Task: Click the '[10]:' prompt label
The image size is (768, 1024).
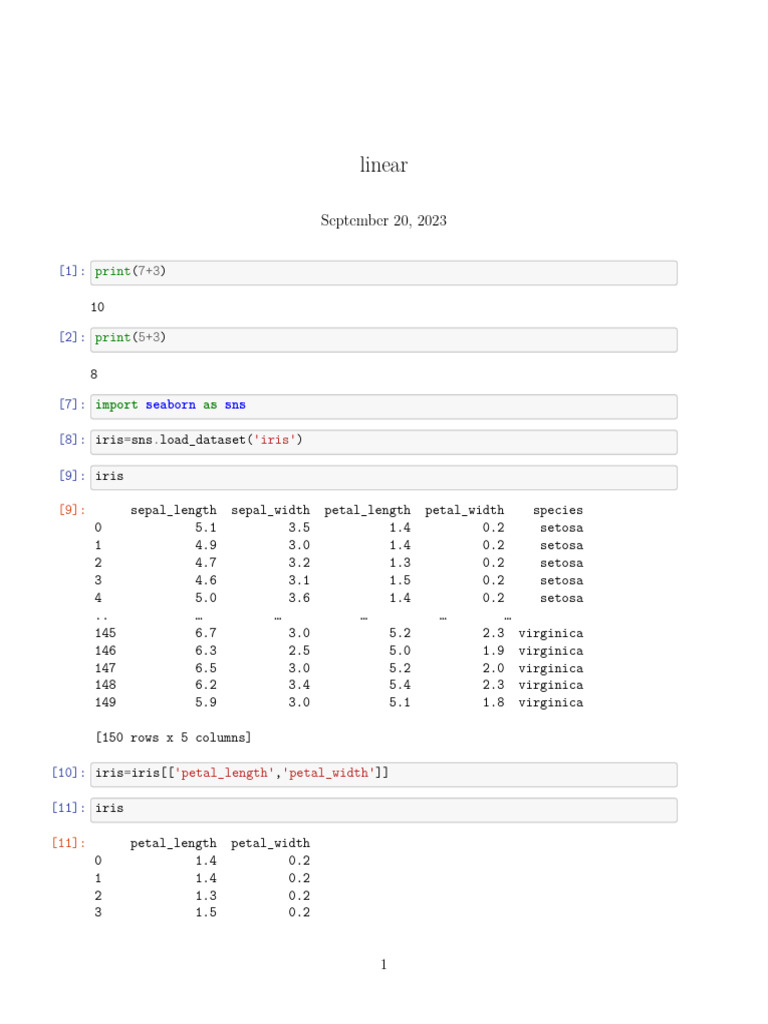Action: click(69, 773)
